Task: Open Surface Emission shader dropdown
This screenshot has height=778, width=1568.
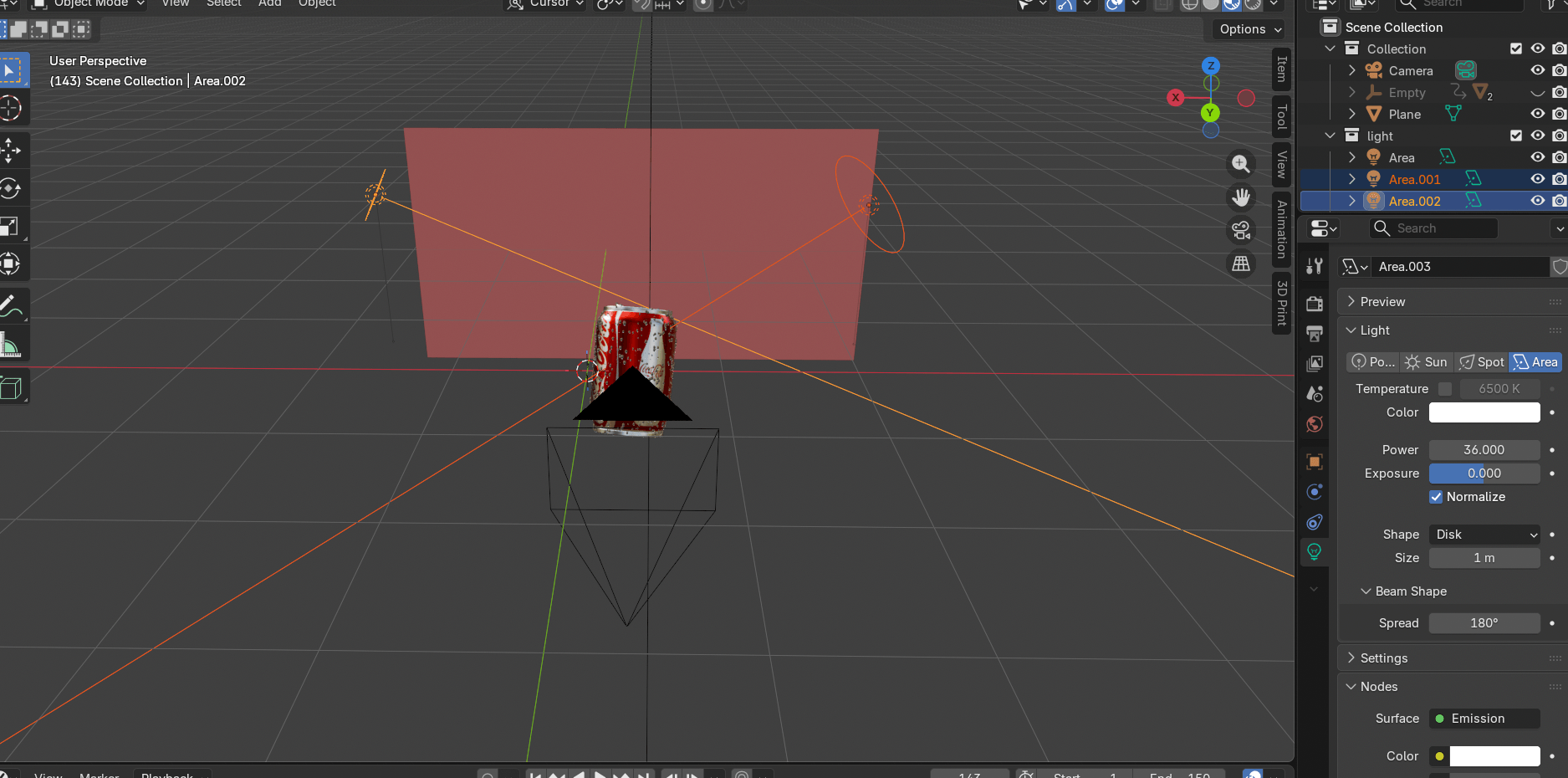Action: [x=1484, y=719]
